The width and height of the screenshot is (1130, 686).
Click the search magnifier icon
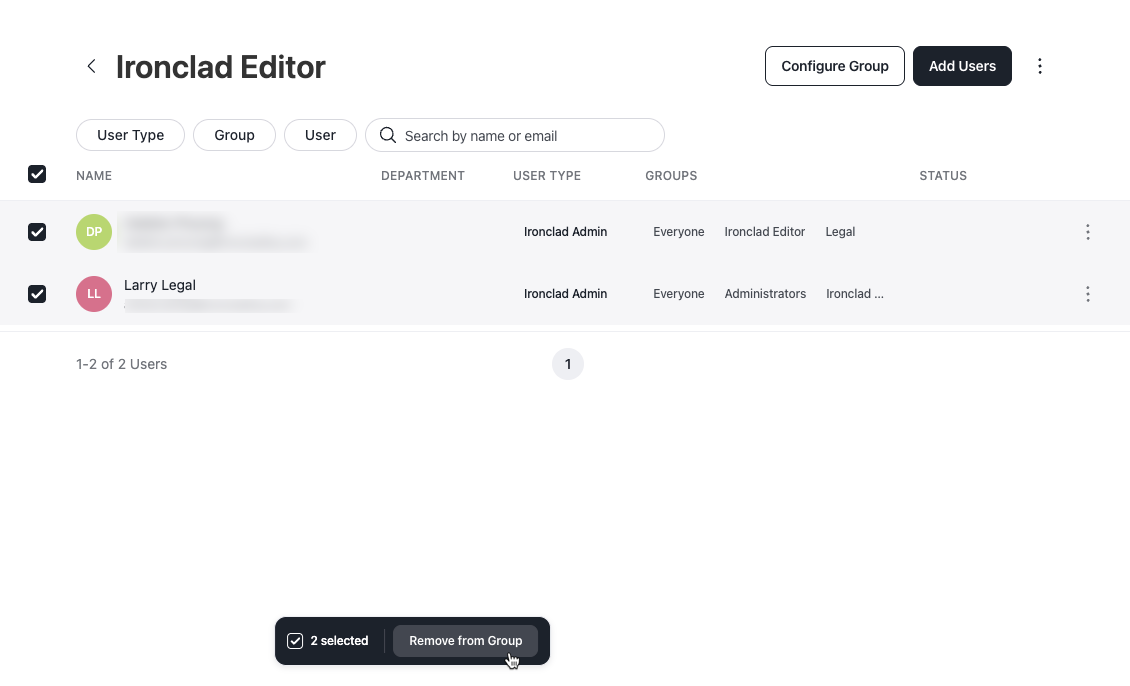point(388,135)
